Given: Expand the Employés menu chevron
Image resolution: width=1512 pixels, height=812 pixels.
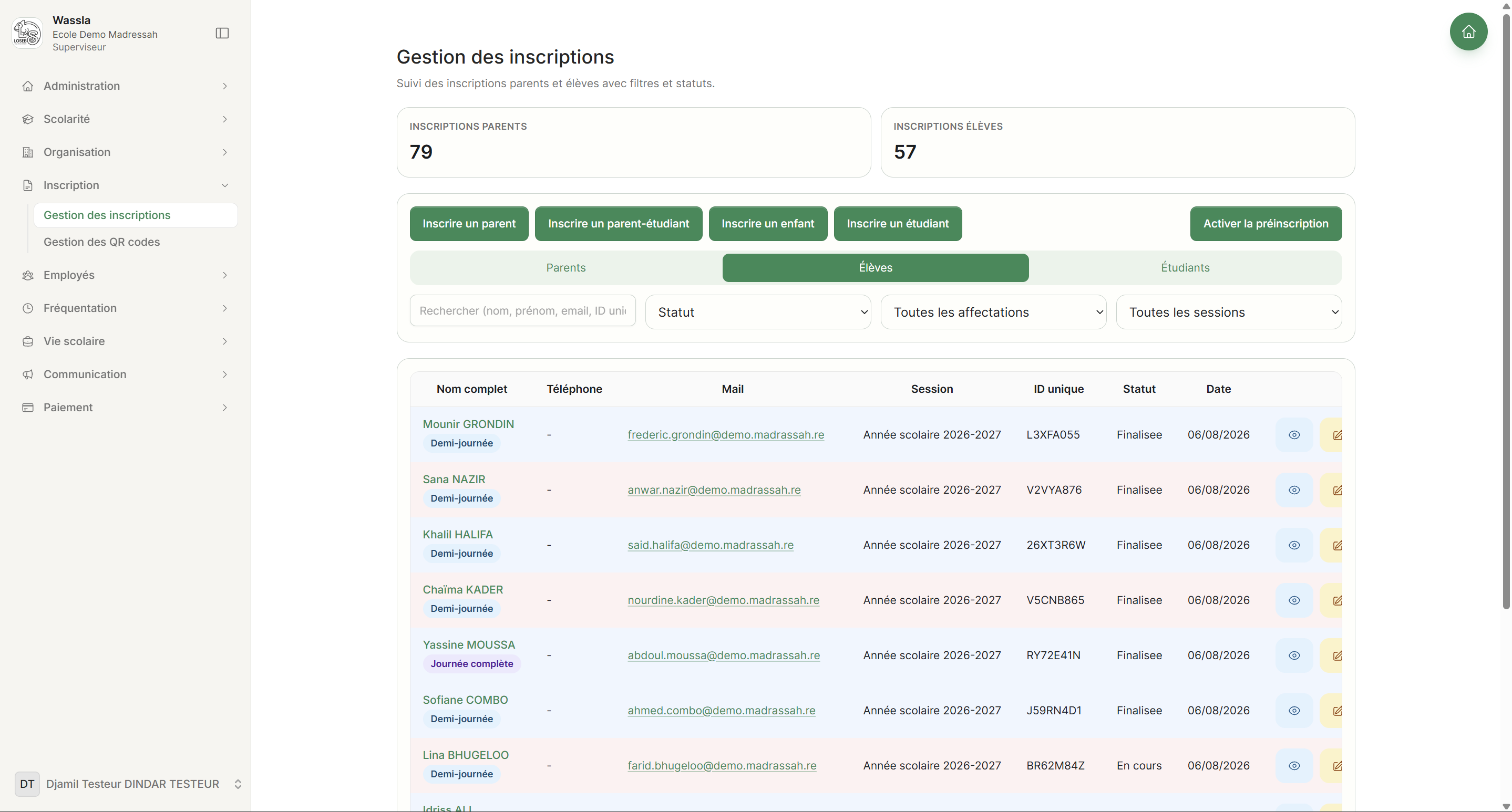Looking at the screenshot, I should pos(225,275).
